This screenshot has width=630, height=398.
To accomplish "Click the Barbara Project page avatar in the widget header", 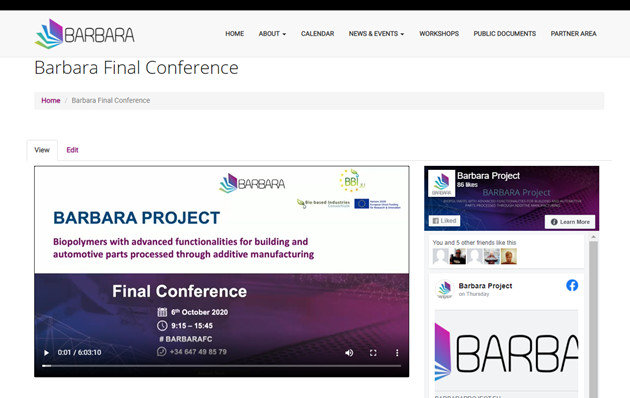I will click(x=441, y=183).
